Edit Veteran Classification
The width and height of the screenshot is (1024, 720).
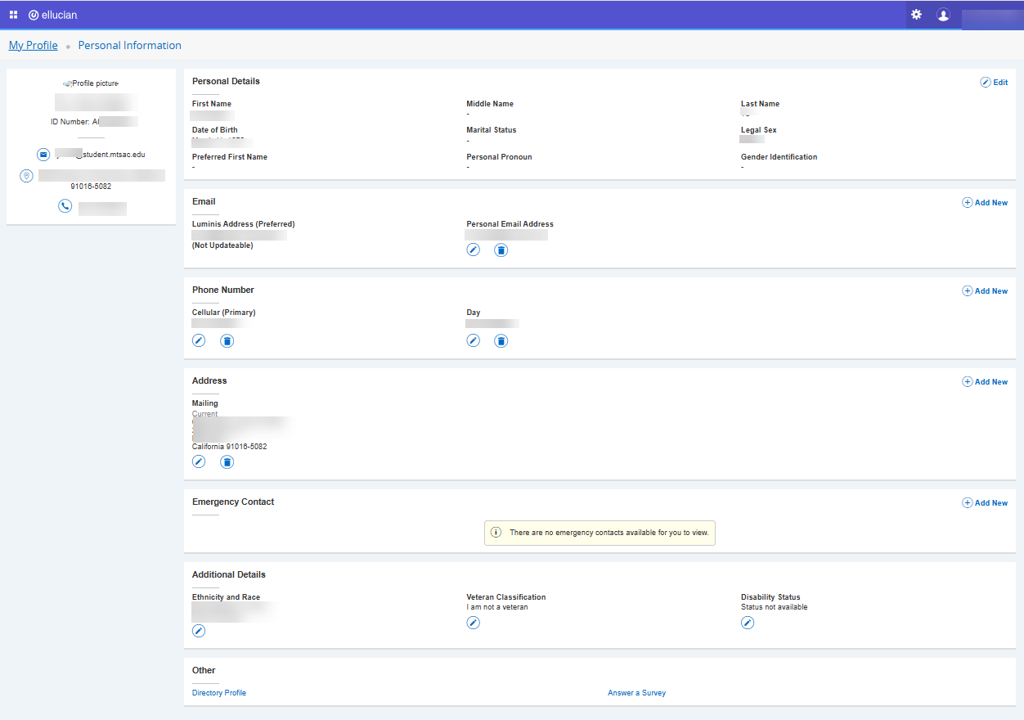coord(473,623)
